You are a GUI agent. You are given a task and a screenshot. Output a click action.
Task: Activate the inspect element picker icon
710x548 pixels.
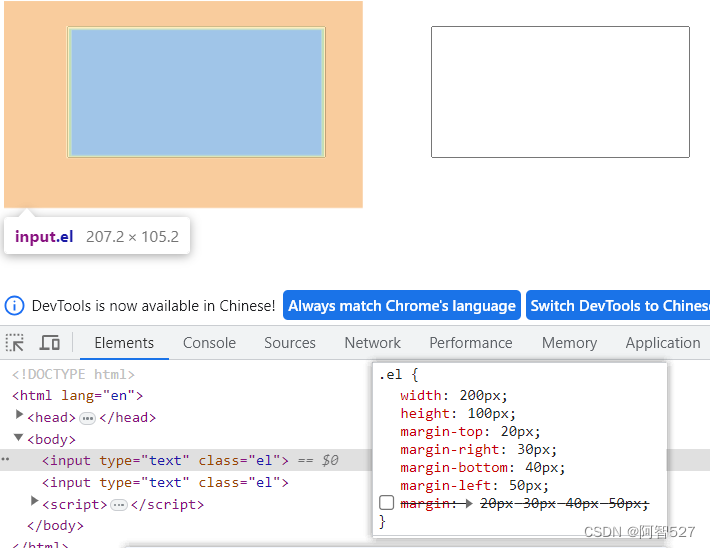[x=14, y=343]
